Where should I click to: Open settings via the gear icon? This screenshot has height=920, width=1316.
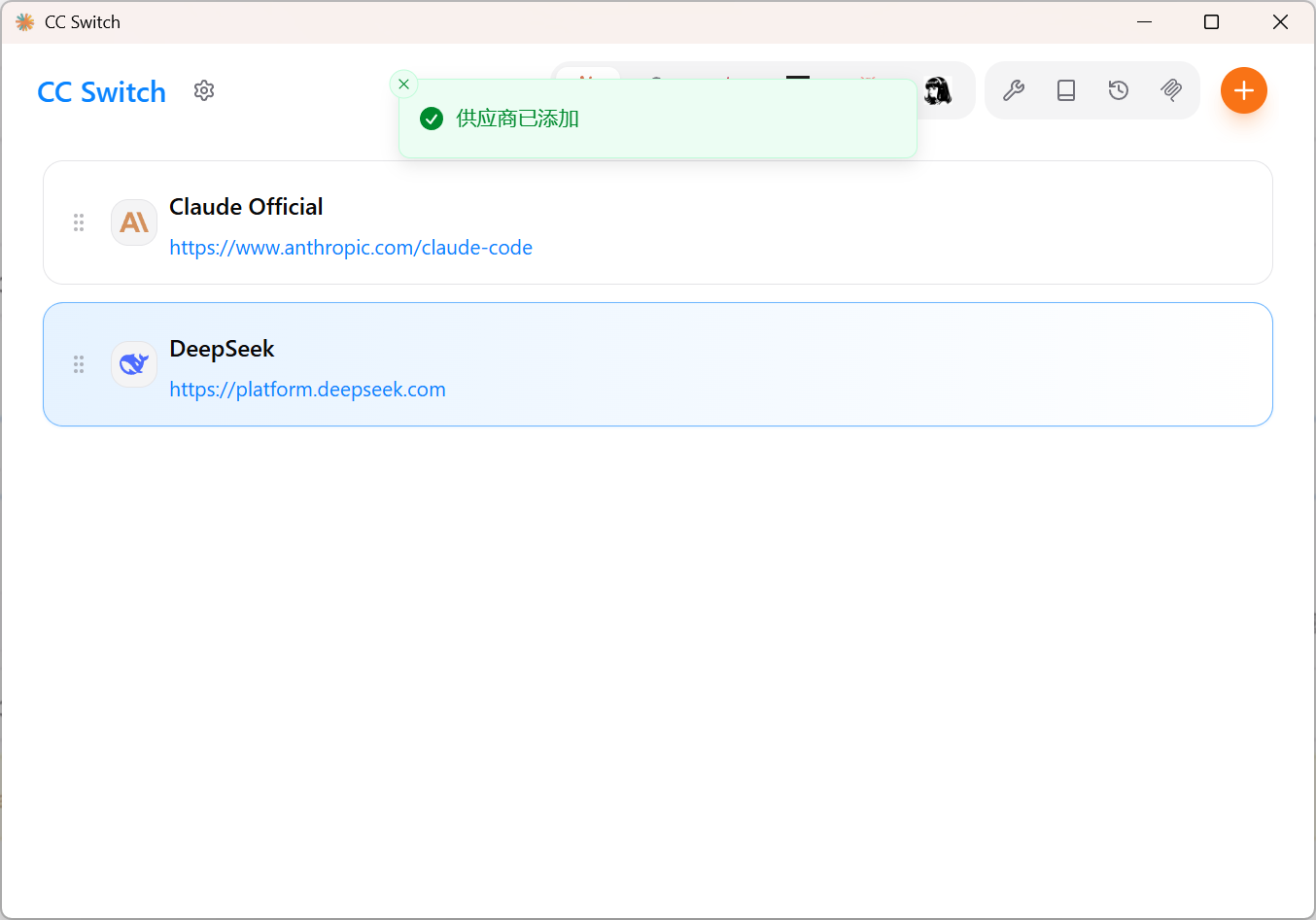click(x=204, y=90)
